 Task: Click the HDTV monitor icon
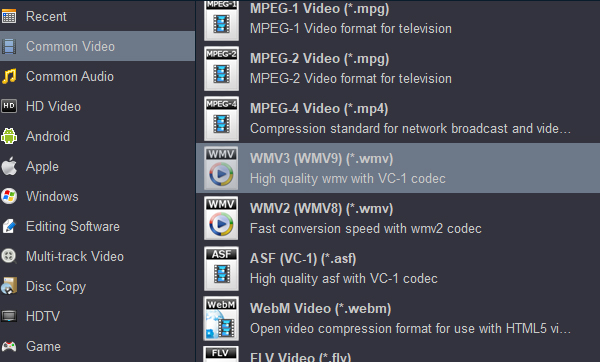click(x=9, y=316)
